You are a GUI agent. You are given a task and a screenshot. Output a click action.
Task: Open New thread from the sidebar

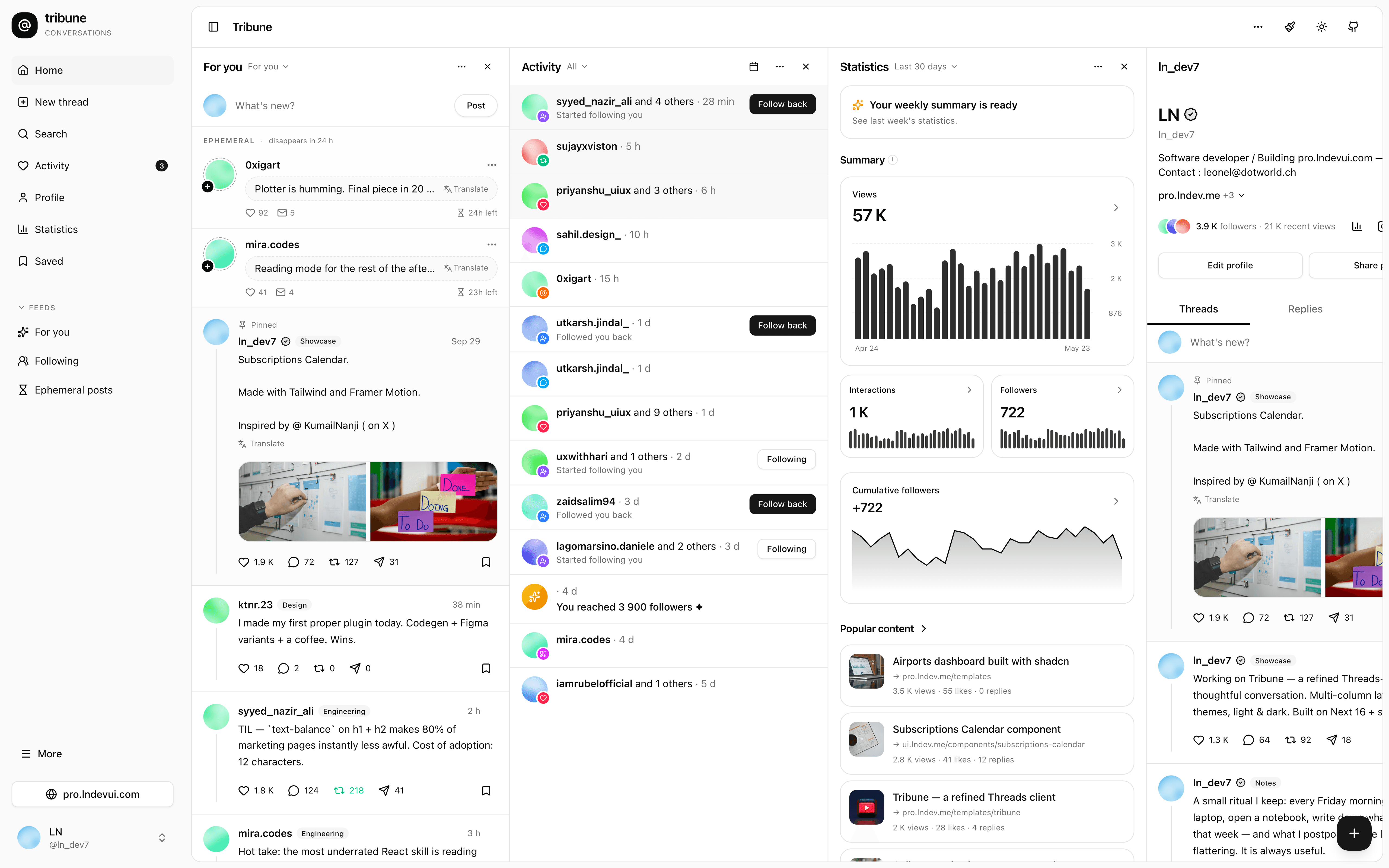(x=93, y=102)
